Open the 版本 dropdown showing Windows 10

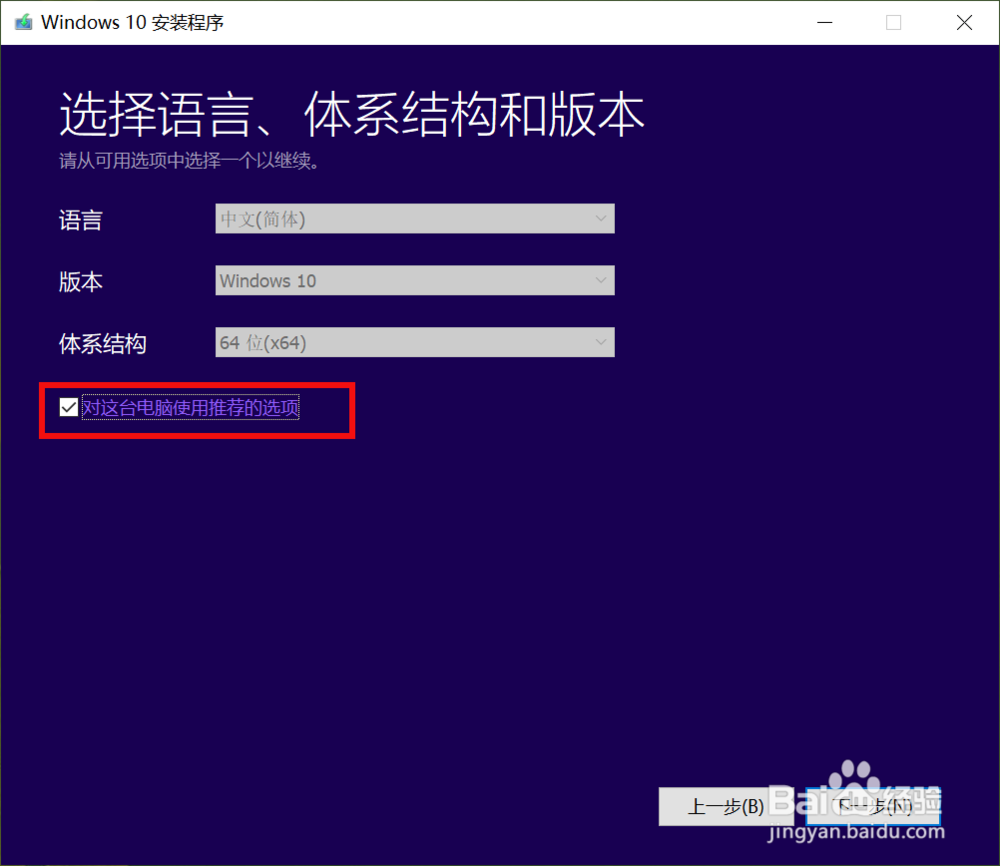tap(415, 281)
